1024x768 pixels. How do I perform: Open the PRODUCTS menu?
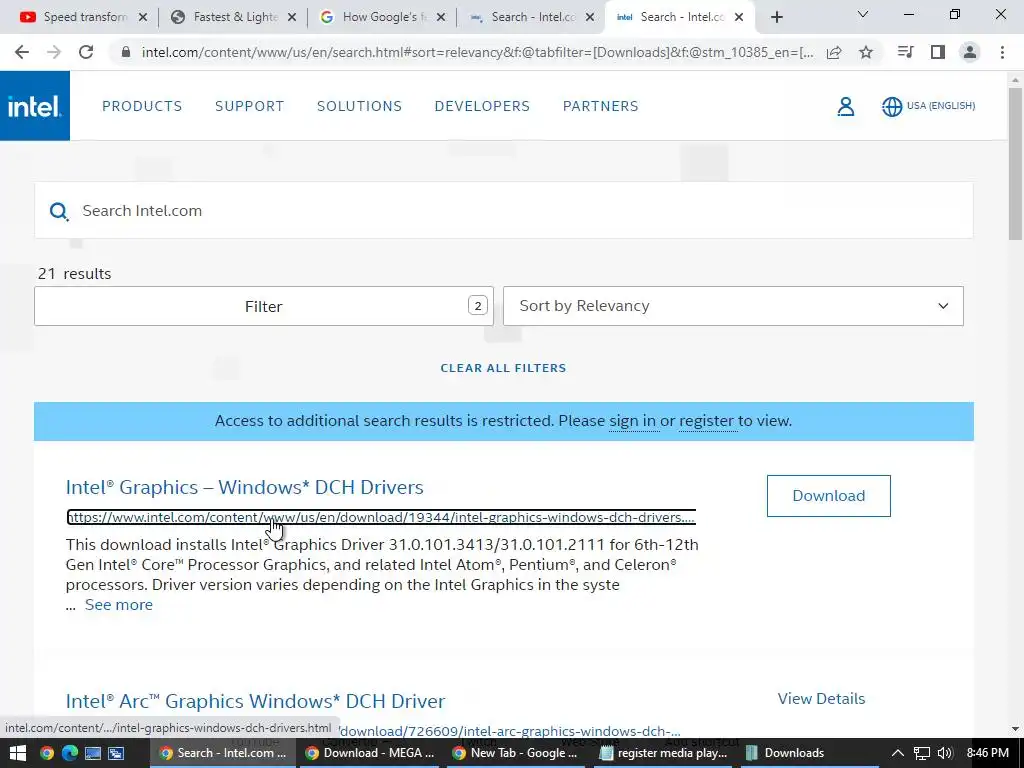coord(142,106)
